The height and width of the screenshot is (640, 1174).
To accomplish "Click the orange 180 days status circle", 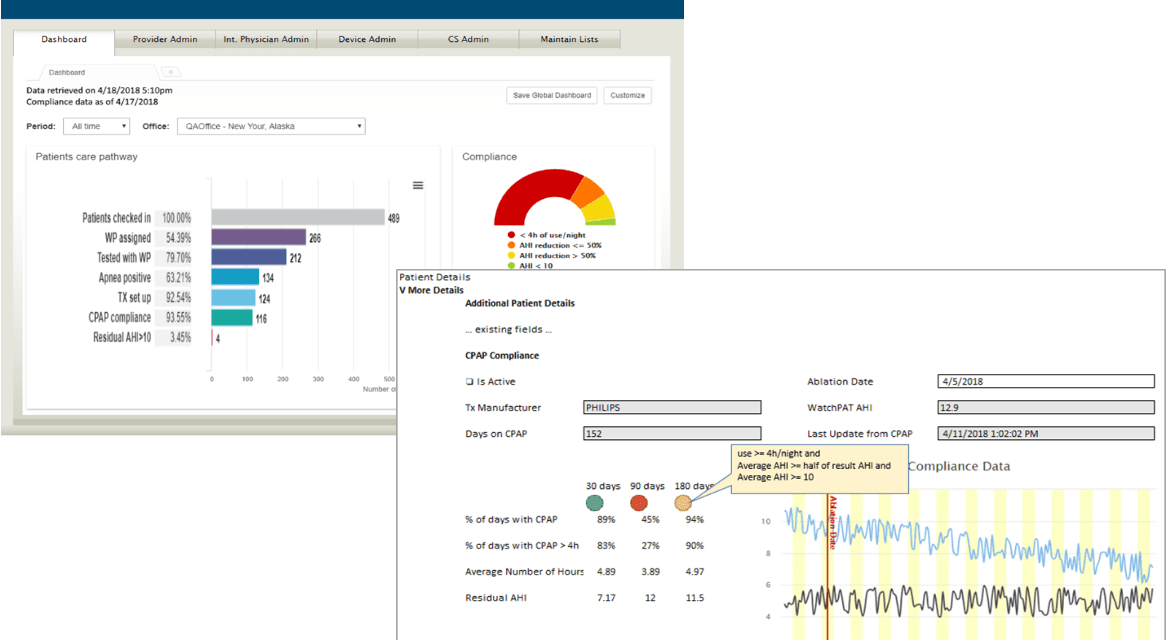I will tap(683, 503).
